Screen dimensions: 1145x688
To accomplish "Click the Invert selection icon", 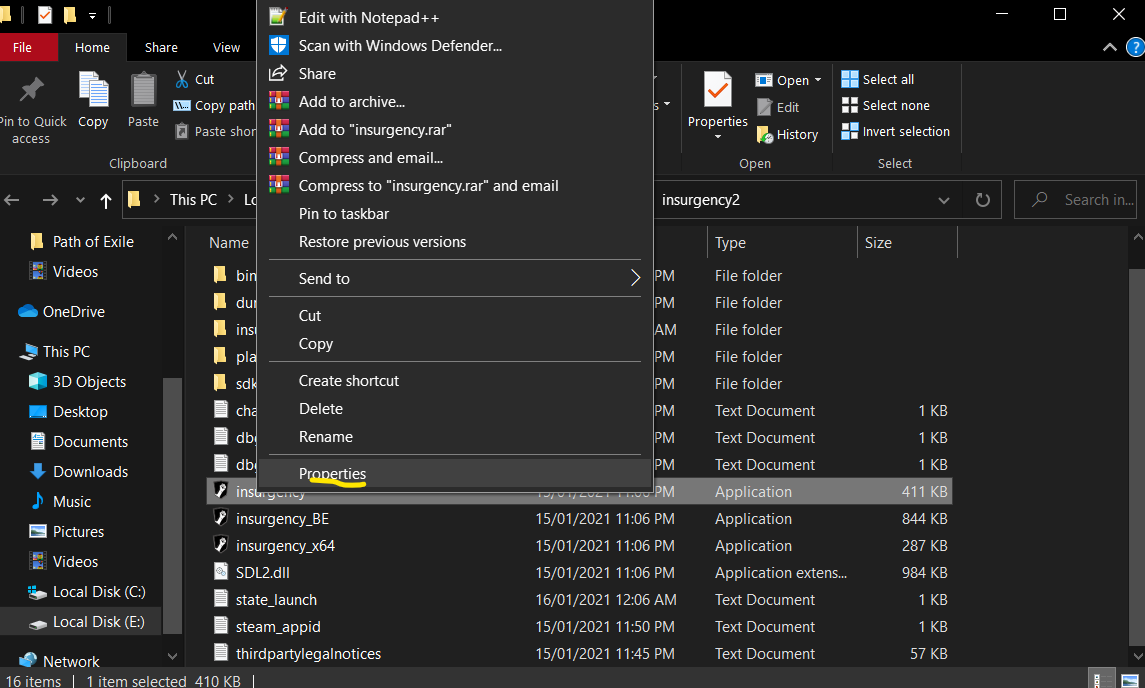I will [850, 131].
